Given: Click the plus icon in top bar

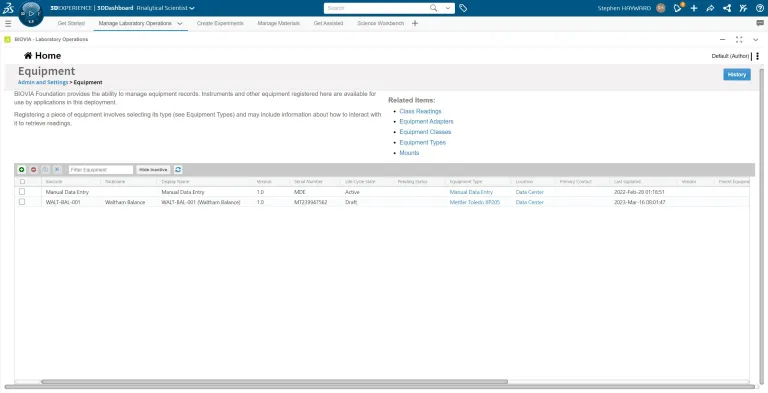Looking at the screenshot, I should [694, 8].
